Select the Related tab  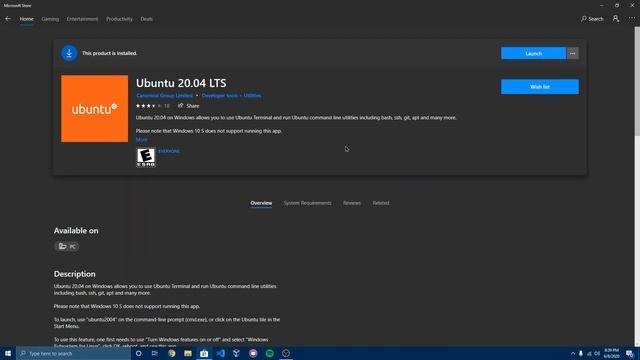tap(381, 203)
